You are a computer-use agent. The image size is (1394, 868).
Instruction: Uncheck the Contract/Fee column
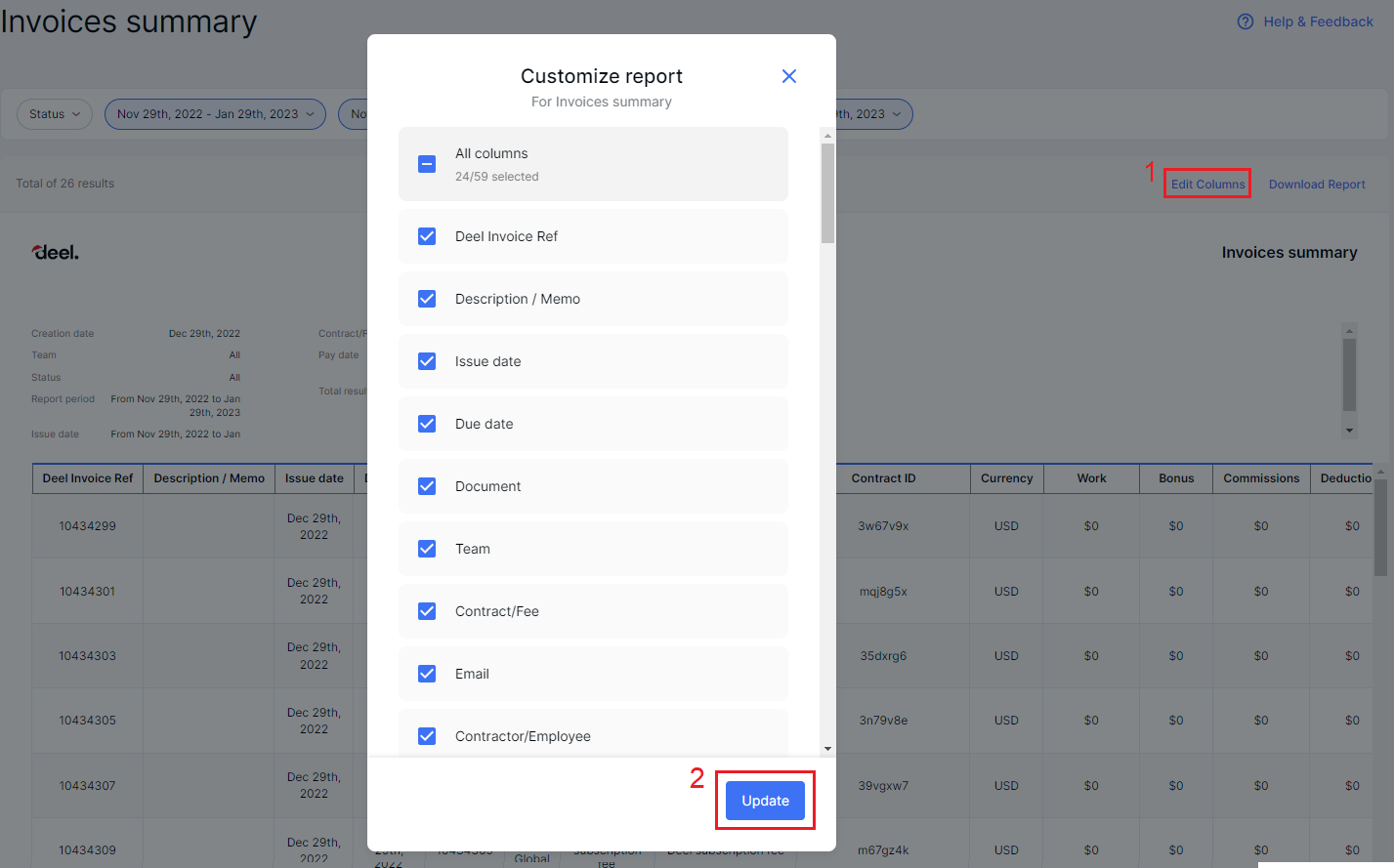point(427,610)
